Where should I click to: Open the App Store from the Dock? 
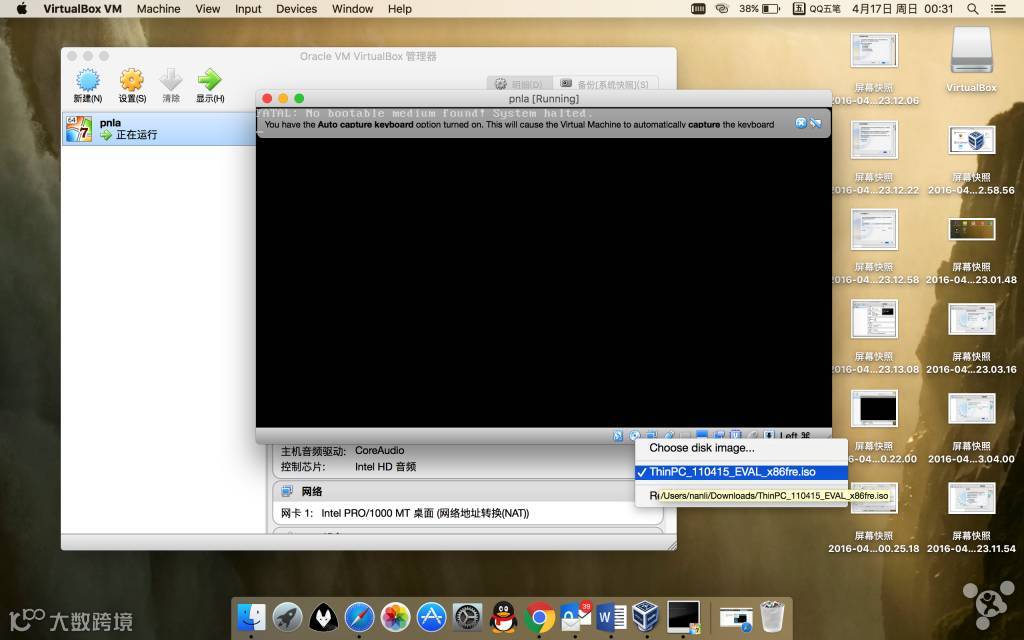click(x=431, y=616)
